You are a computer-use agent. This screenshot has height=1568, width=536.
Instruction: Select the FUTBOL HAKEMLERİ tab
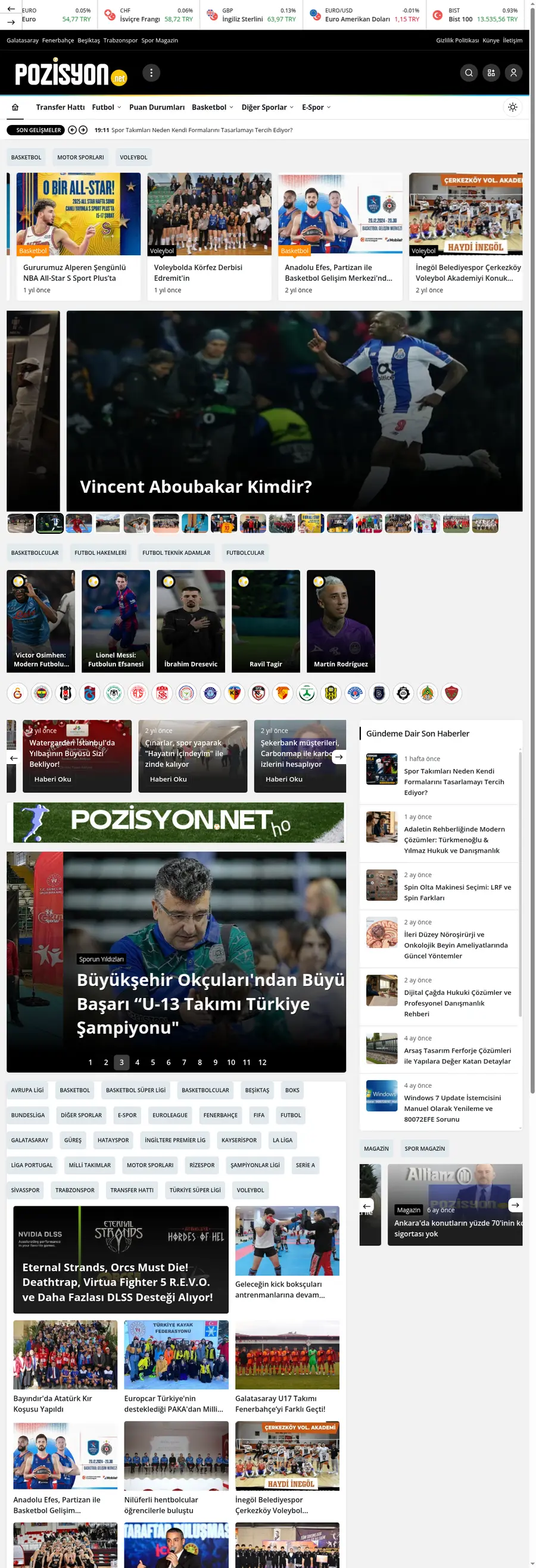(x=101, y=553)
